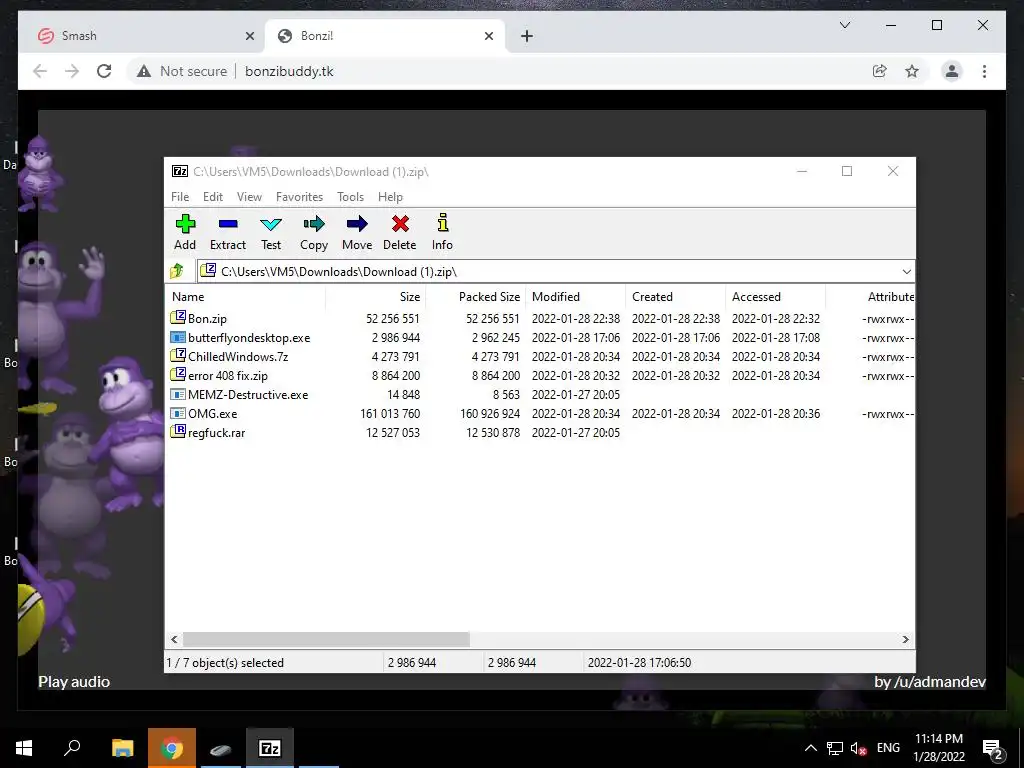The height and width of the screenshot is (768, 1024).
Task: Sort by Accessed column header
Action: [x=775, y=296]
